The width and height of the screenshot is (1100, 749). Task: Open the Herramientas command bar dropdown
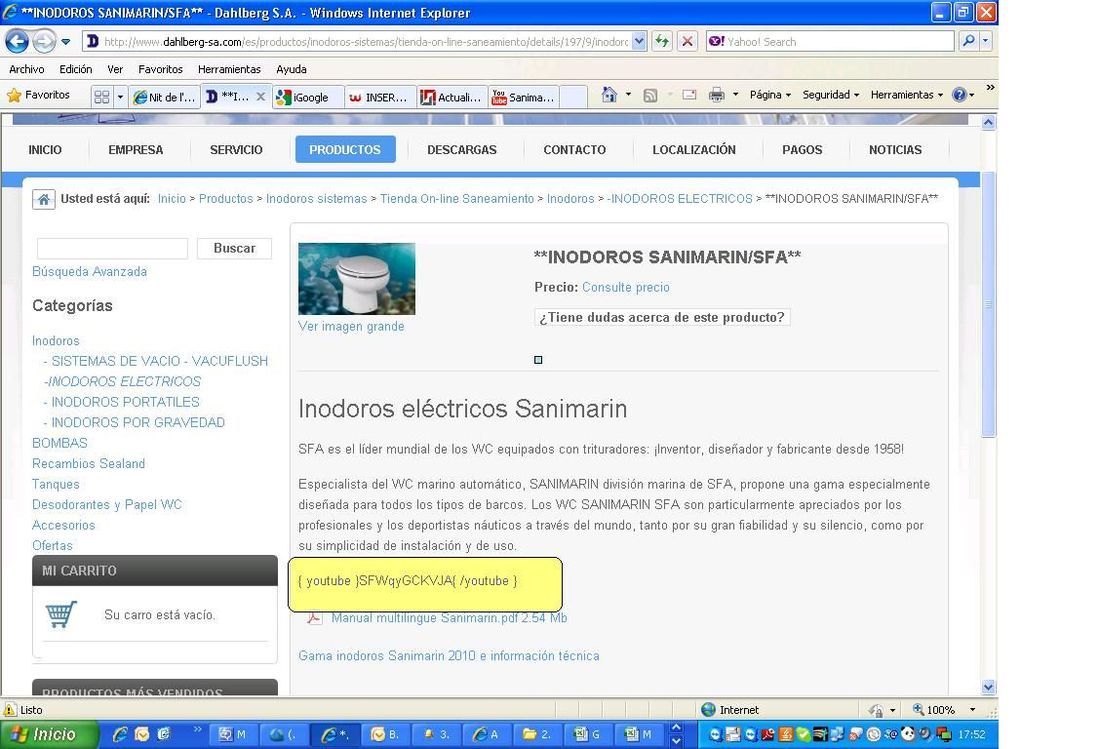(906, 95)
